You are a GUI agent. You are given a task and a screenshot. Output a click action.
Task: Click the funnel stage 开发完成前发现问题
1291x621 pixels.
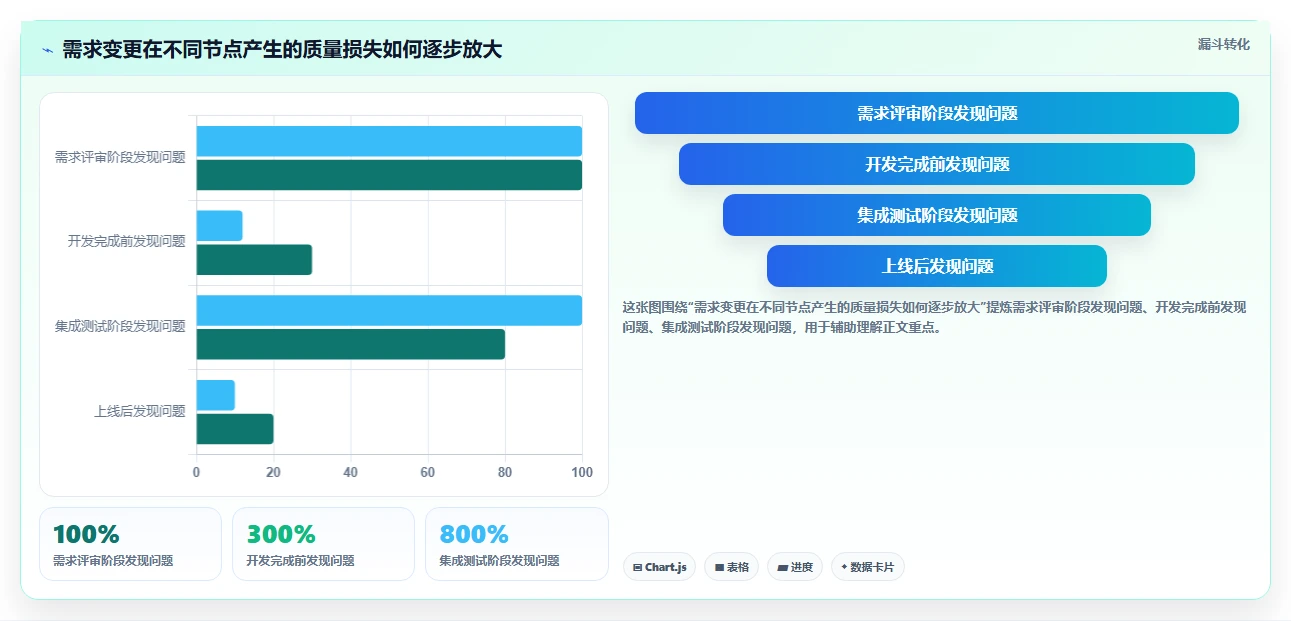(x=937, y=164)
